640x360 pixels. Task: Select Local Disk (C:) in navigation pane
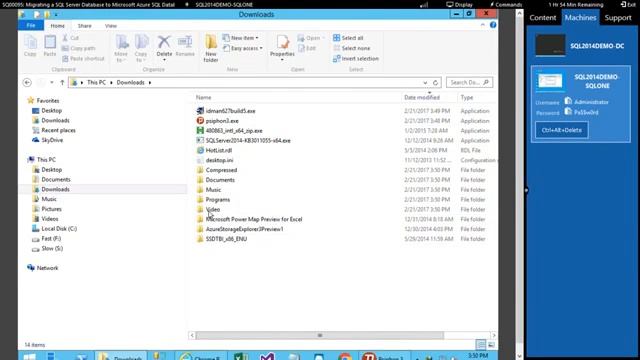pos(59,229)
